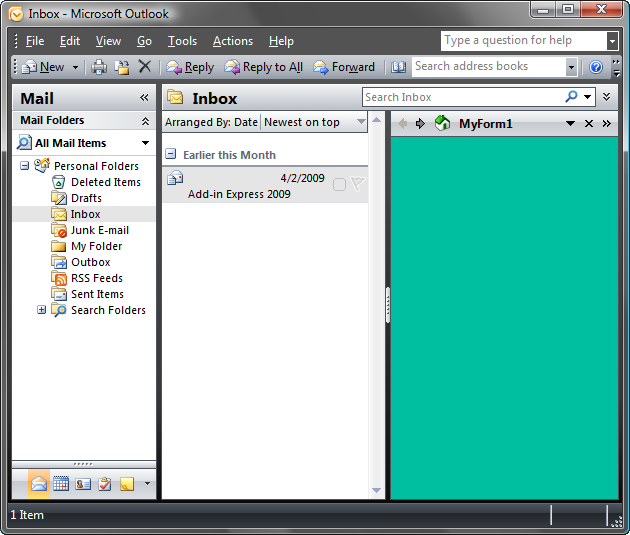Image resolution: width=630 pixels, height=535 pixels.
Task: Switch to Calendar via its icon
Action: click(x=61, y=484)
